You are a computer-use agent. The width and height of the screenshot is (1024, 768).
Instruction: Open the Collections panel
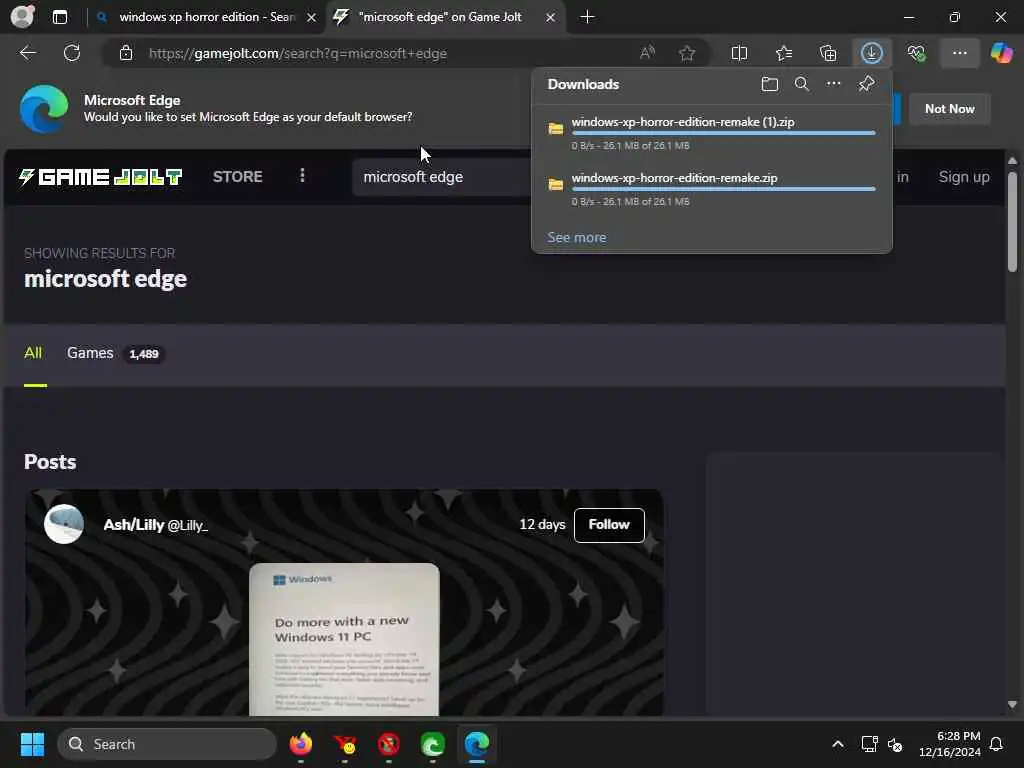[x=828, y=53]
